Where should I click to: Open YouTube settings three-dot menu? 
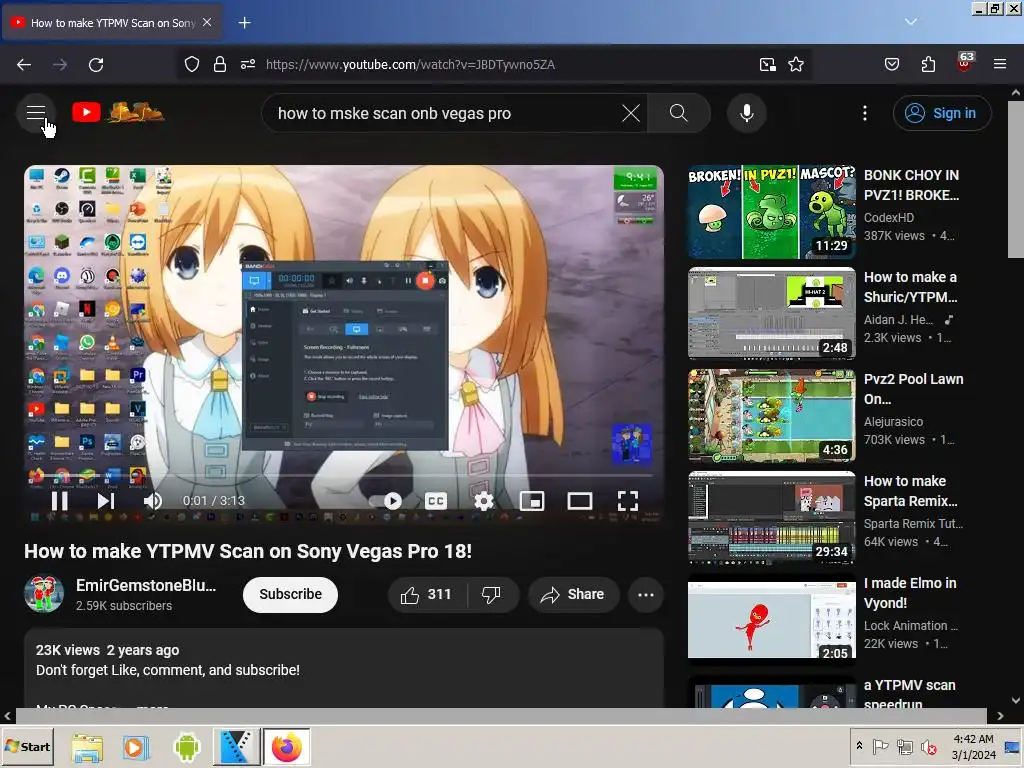(x=865, y=113)
